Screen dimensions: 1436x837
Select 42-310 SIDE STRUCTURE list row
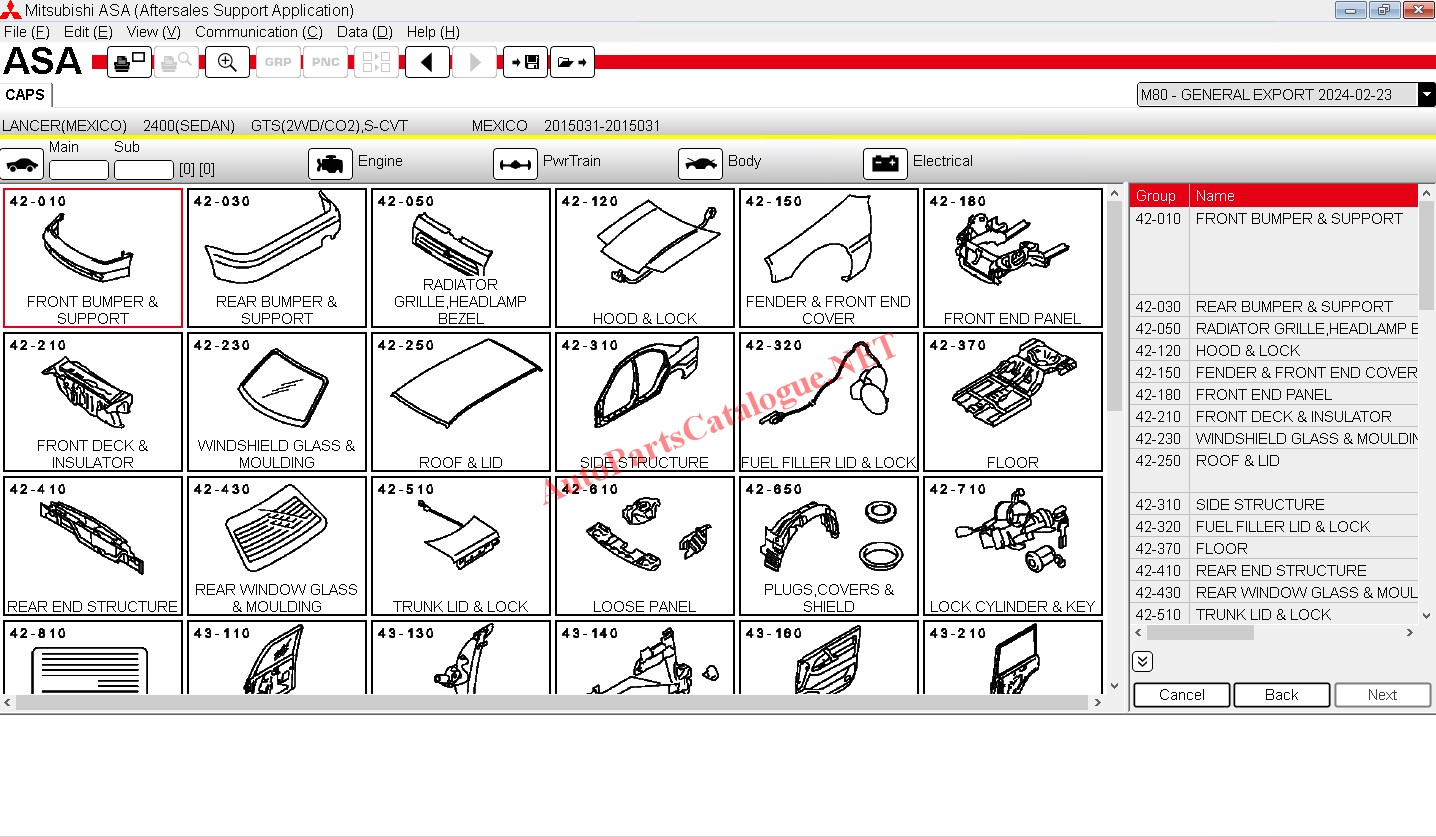[x=1274, y=505]
